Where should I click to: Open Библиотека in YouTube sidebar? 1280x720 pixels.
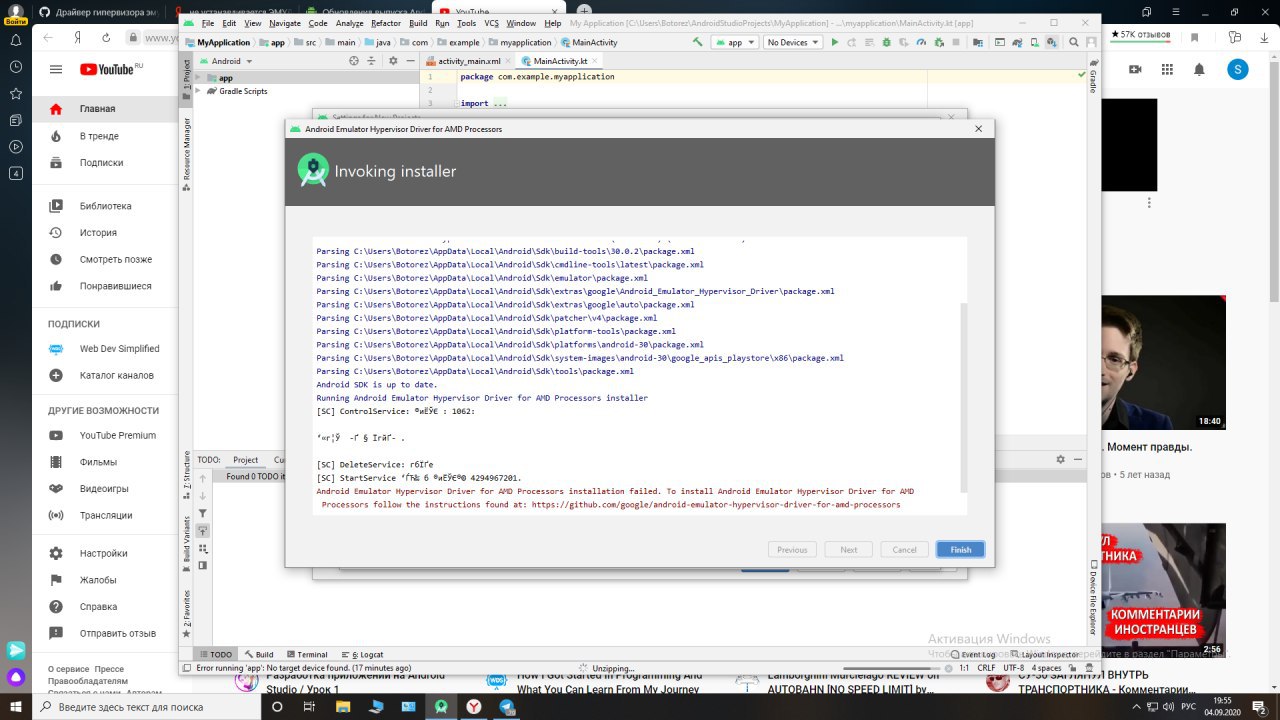point(106,206)
